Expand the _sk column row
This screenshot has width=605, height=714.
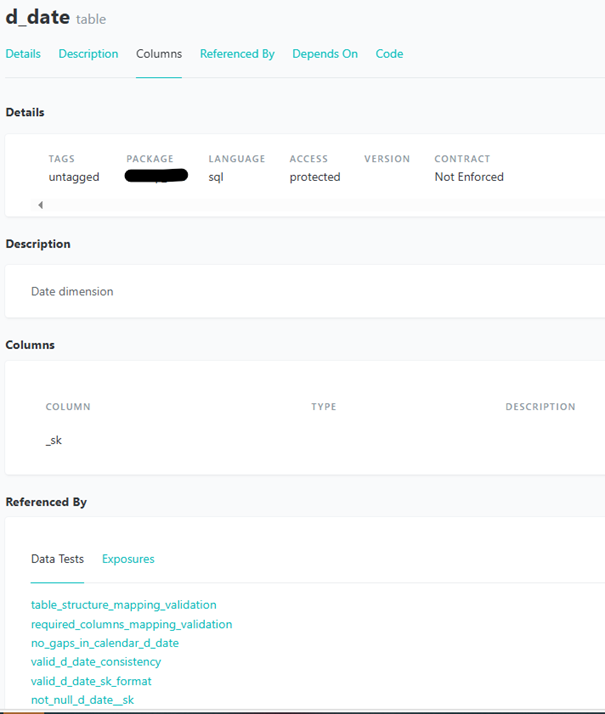(x=54, y=440)
